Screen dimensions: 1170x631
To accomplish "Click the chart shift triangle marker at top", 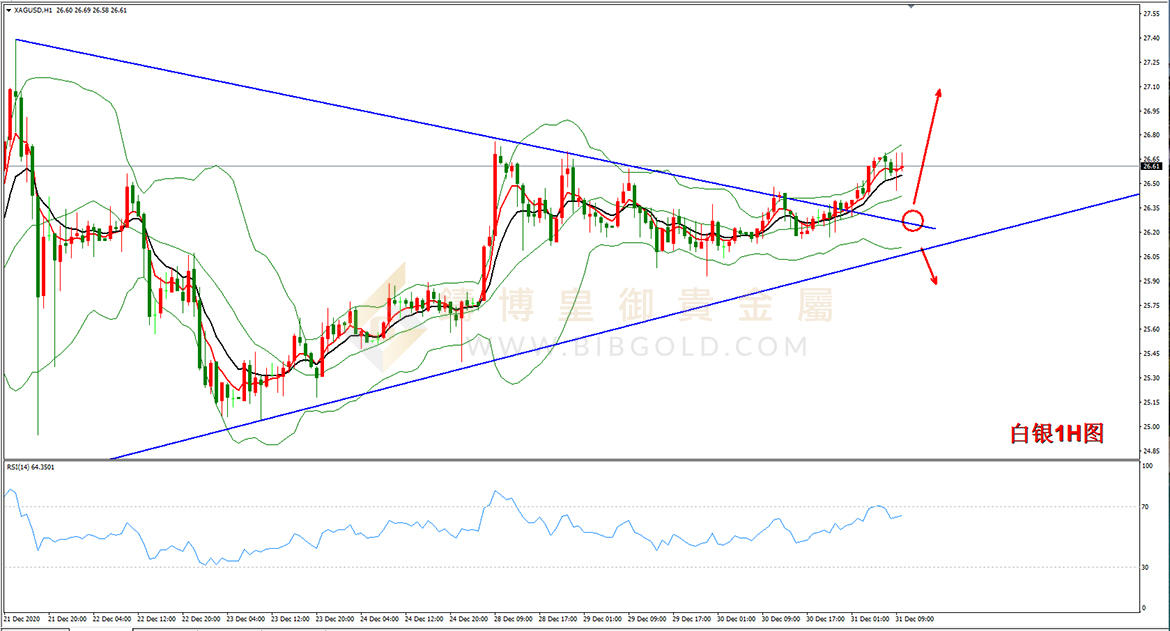I will coord(910,6).
